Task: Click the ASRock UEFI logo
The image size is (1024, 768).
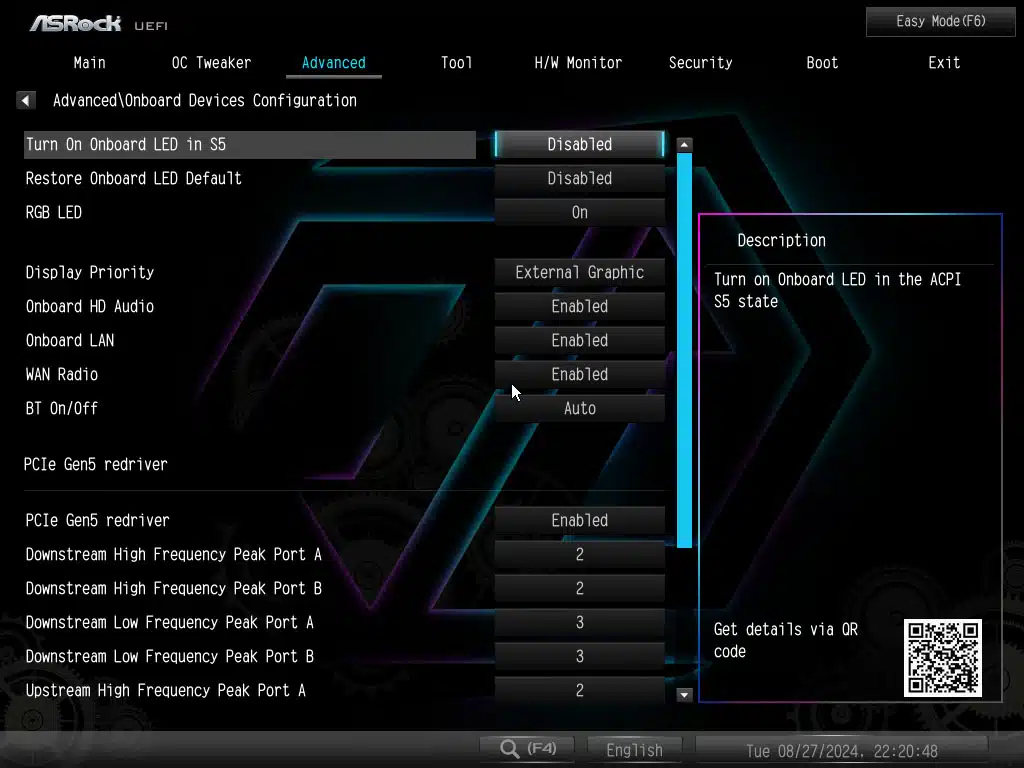Action: pos(98,22)
